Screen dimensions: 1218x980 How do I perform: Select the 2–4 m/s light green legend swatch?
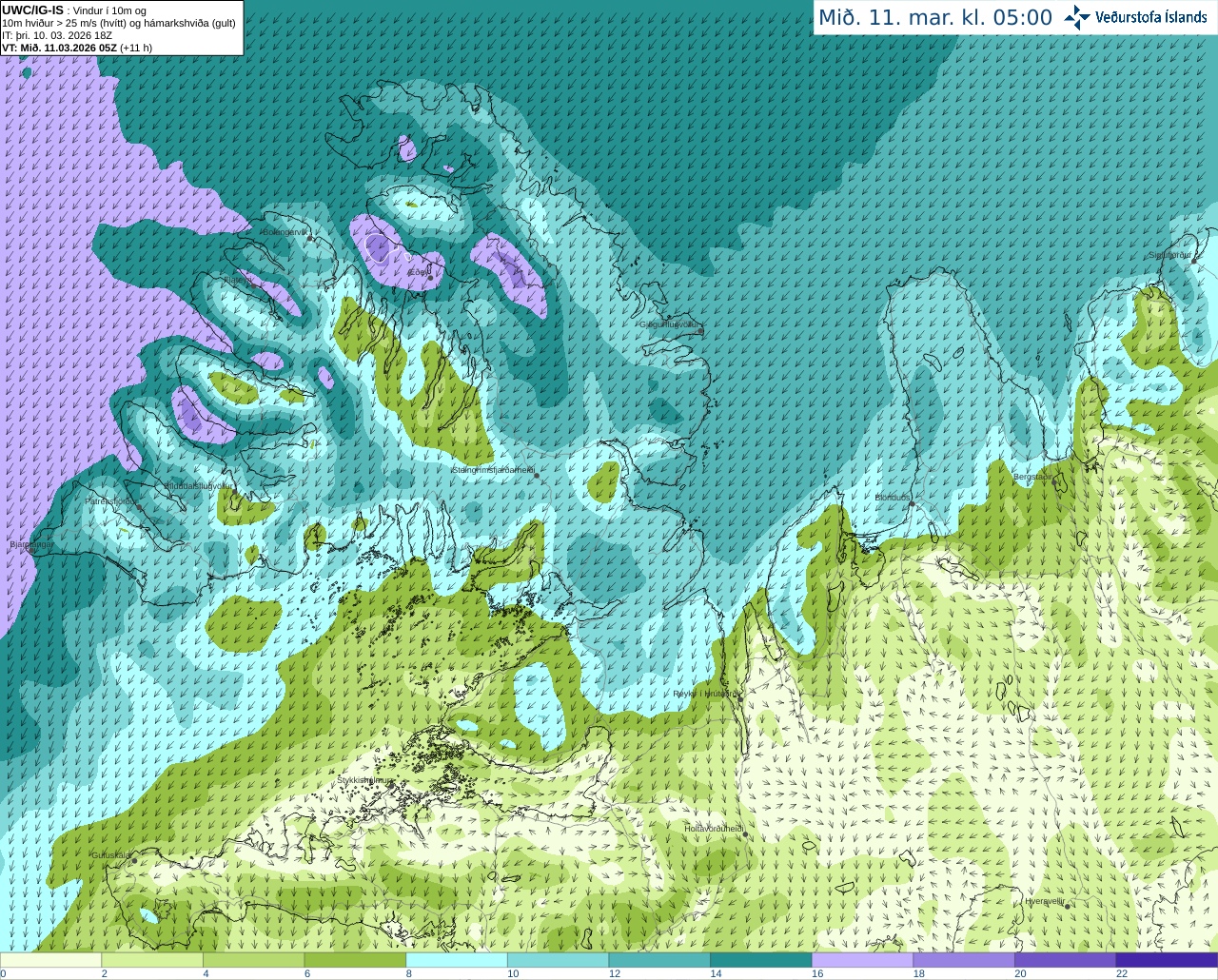click(x=152, y=960)
